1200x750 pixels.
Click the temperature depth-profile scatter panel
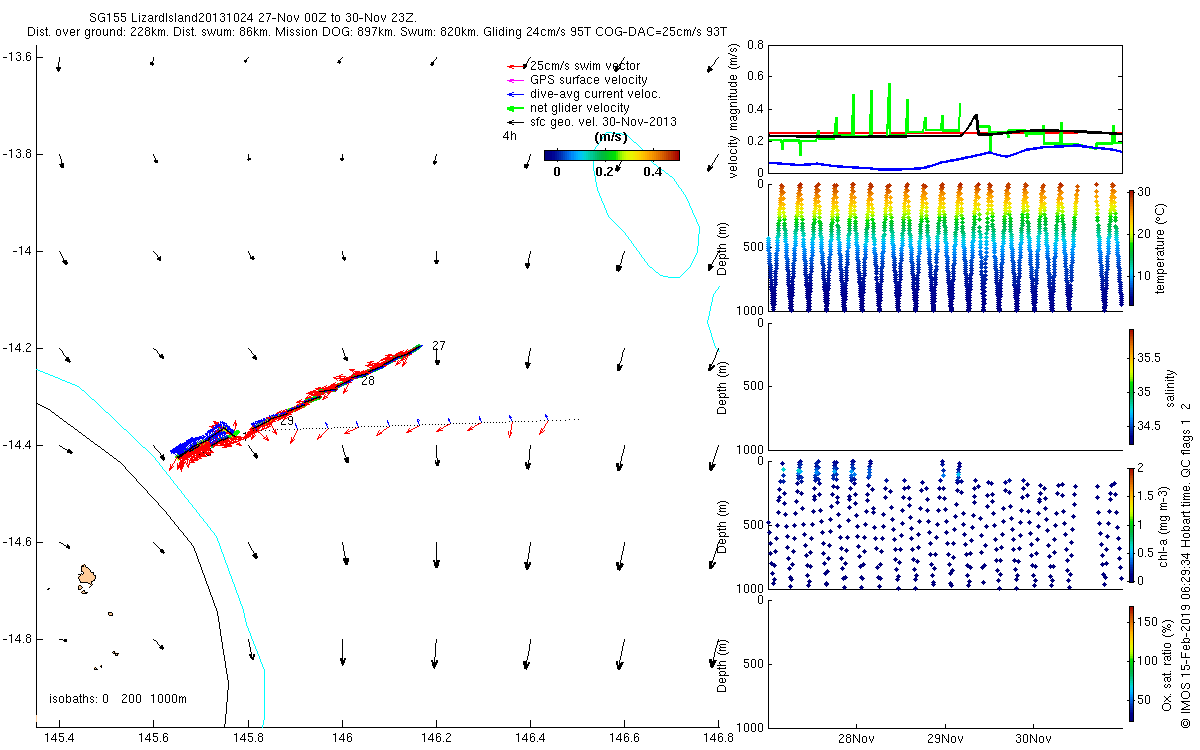945,247
